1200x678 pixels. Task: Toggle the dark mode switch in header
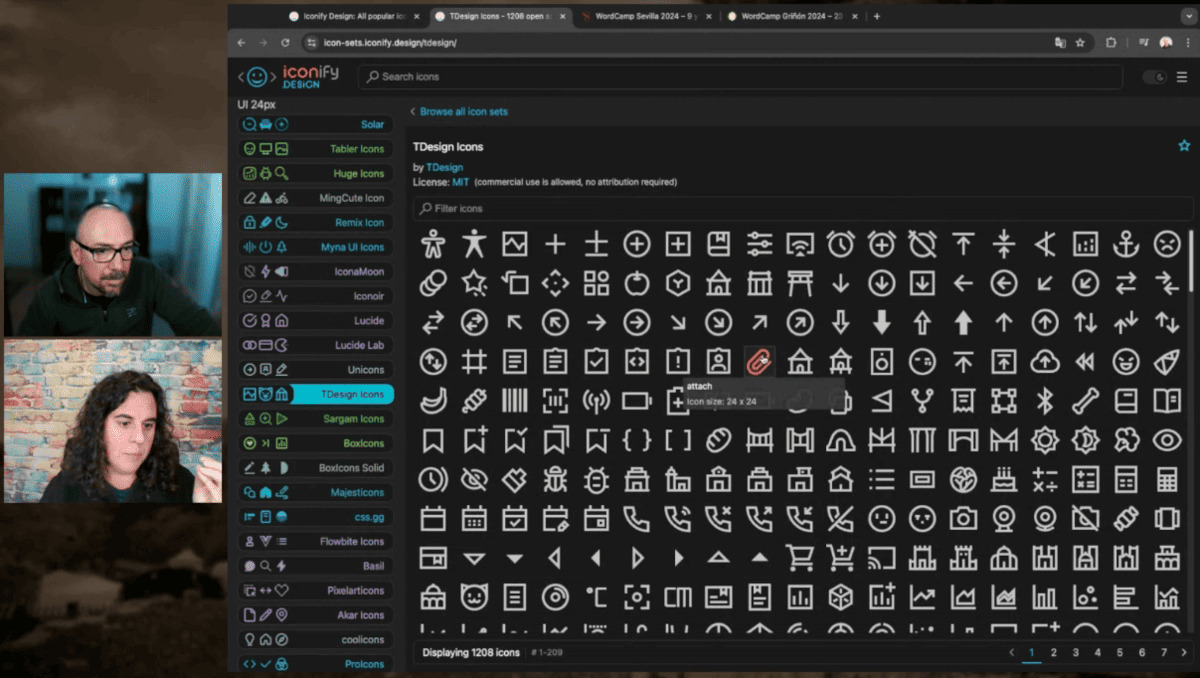point(1155,77)
